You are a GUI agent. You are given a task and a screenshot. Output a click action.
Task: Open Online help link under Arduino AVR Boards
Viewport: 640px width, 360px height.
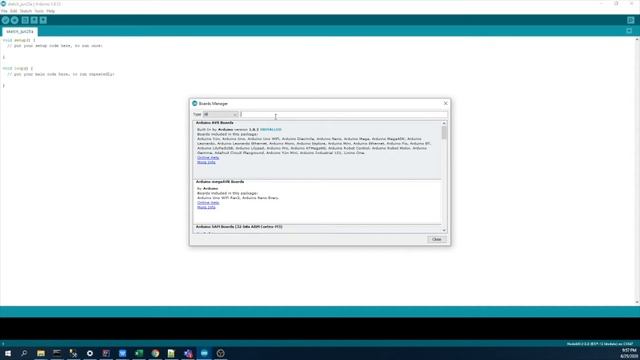pyautogui.click(x=208, y=158)
